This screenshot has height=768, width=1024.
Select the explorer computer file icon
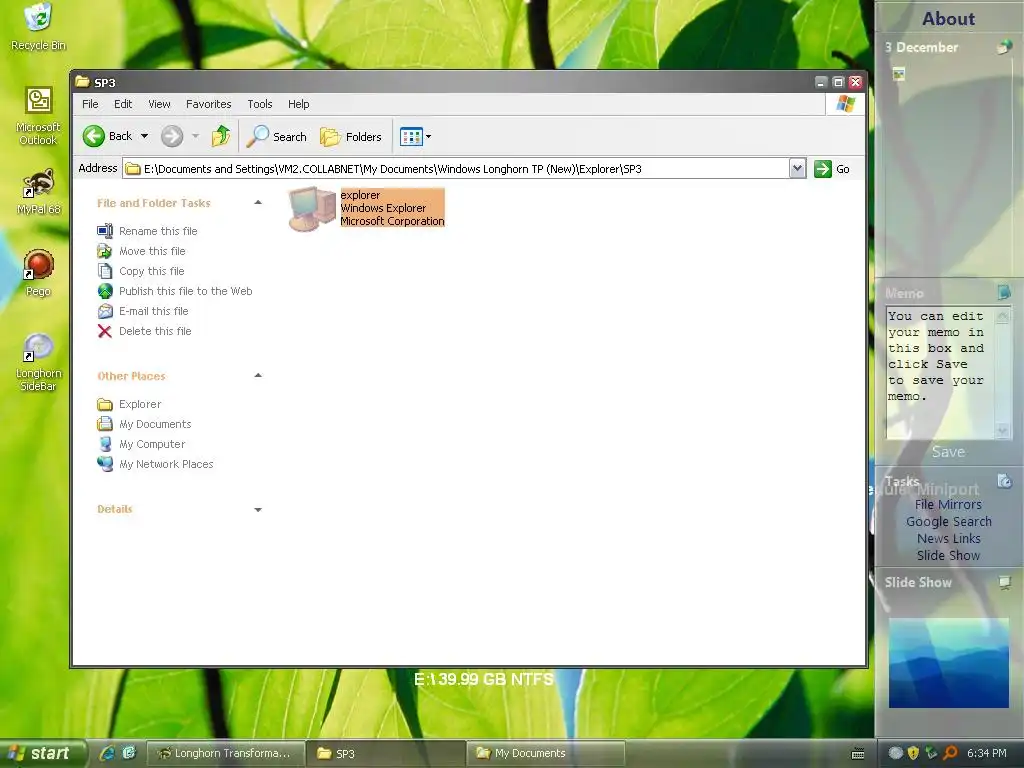(312, 208)
